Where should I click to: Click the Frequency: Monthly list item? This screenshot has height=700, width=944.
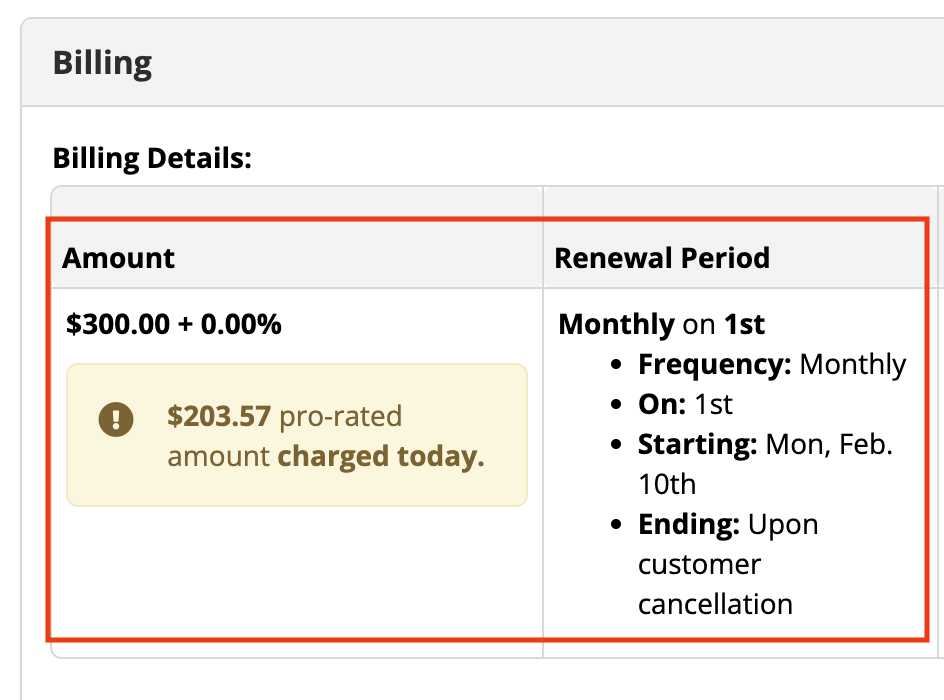[772, 365]
